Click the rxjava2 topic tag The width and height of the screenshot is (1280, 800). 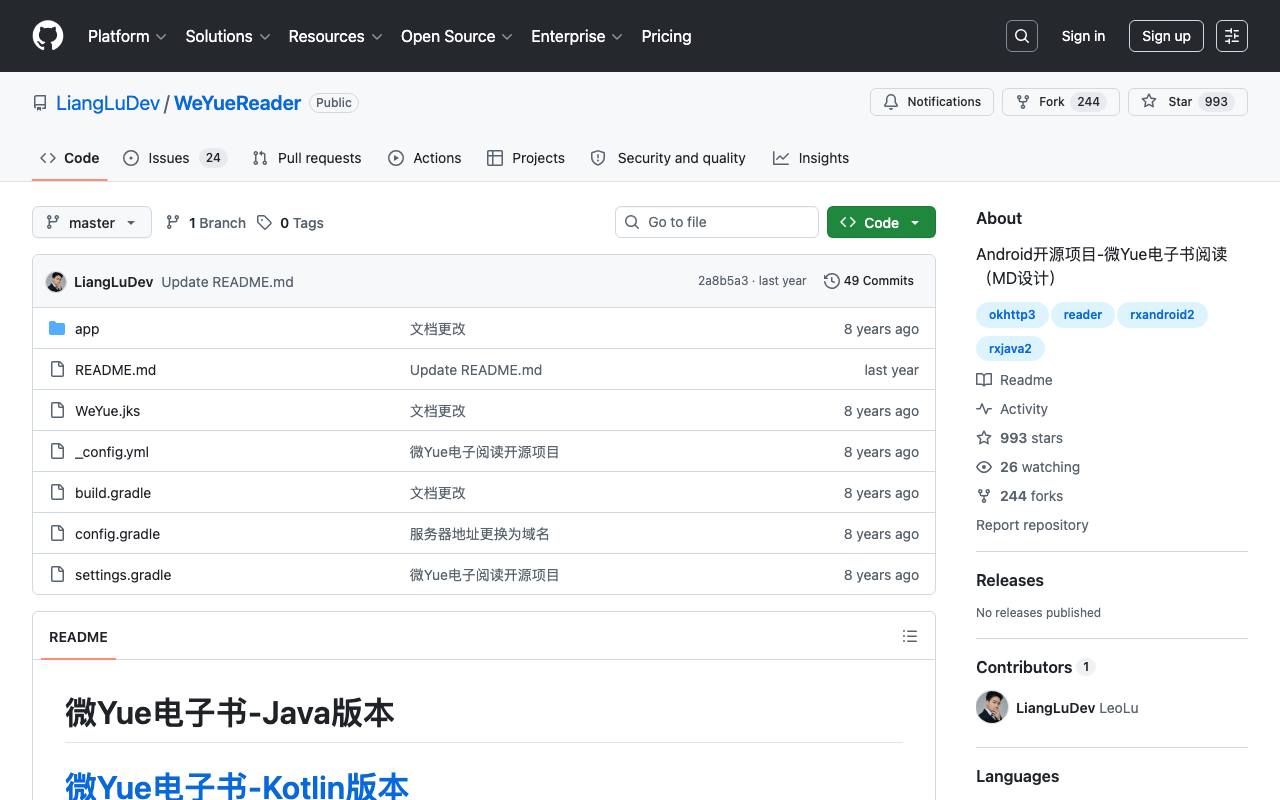pyautogui.click(x=1010, y=348)
